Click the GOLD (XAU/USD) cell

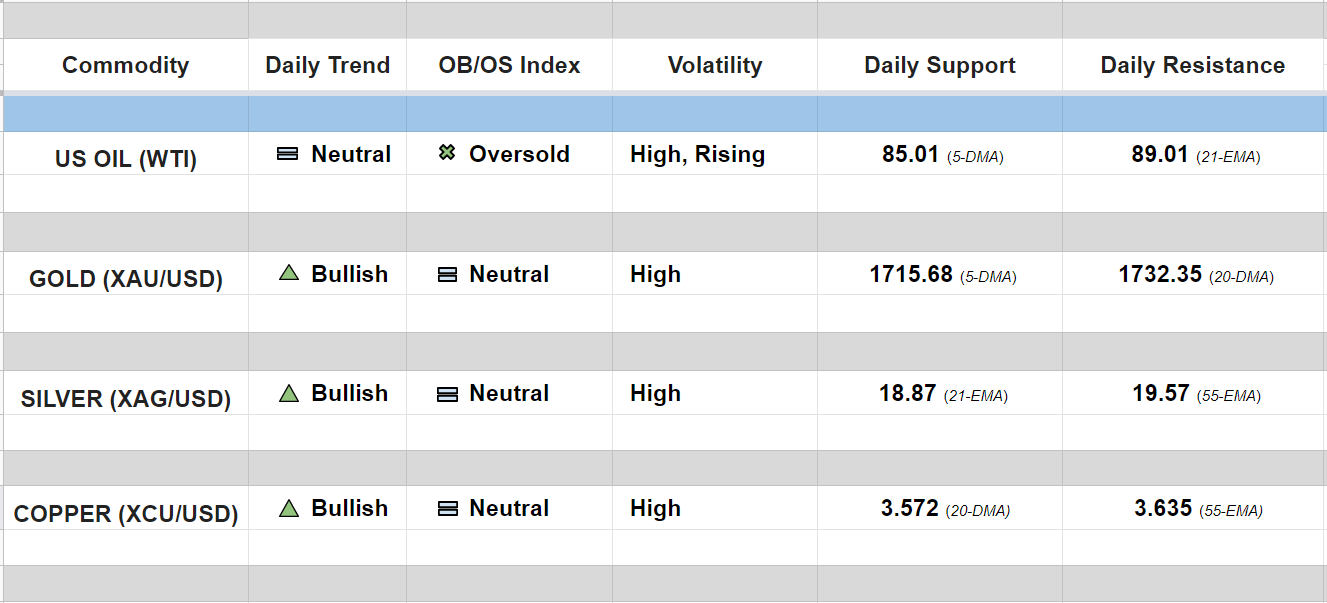click(125, 278)
